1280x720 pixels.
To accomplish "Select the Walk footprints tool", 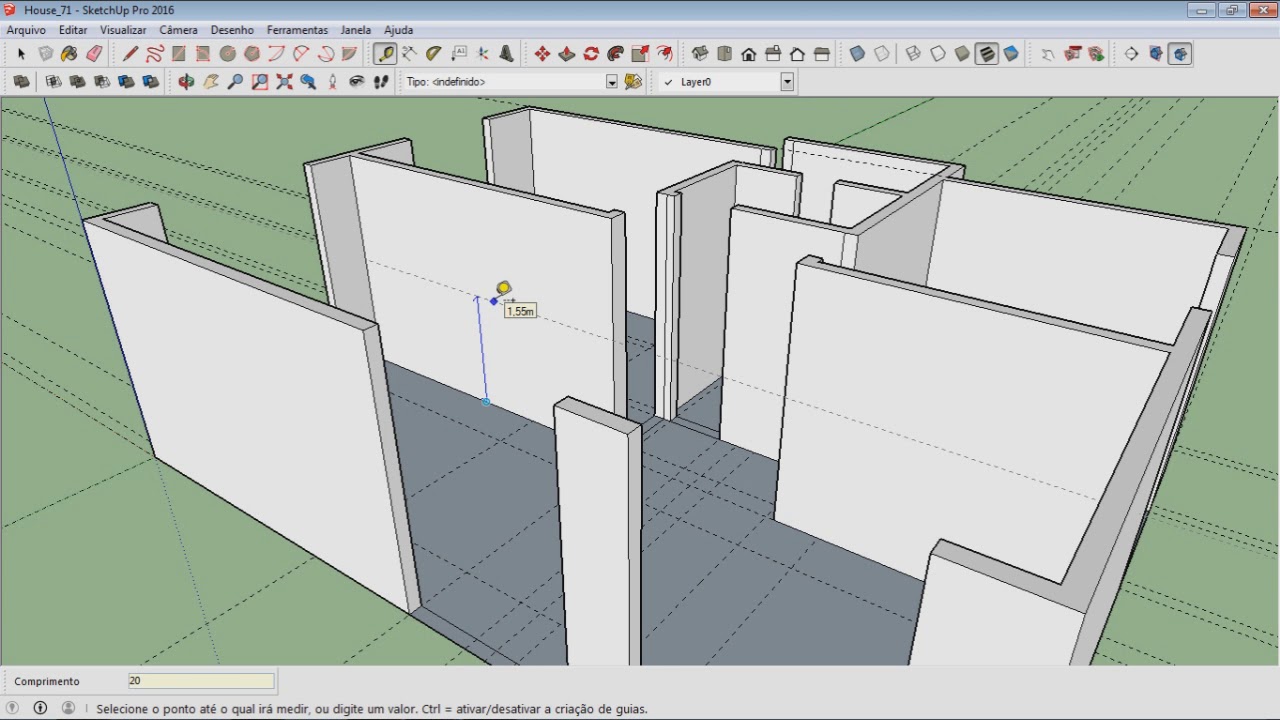I will click(x=381, y=82).
